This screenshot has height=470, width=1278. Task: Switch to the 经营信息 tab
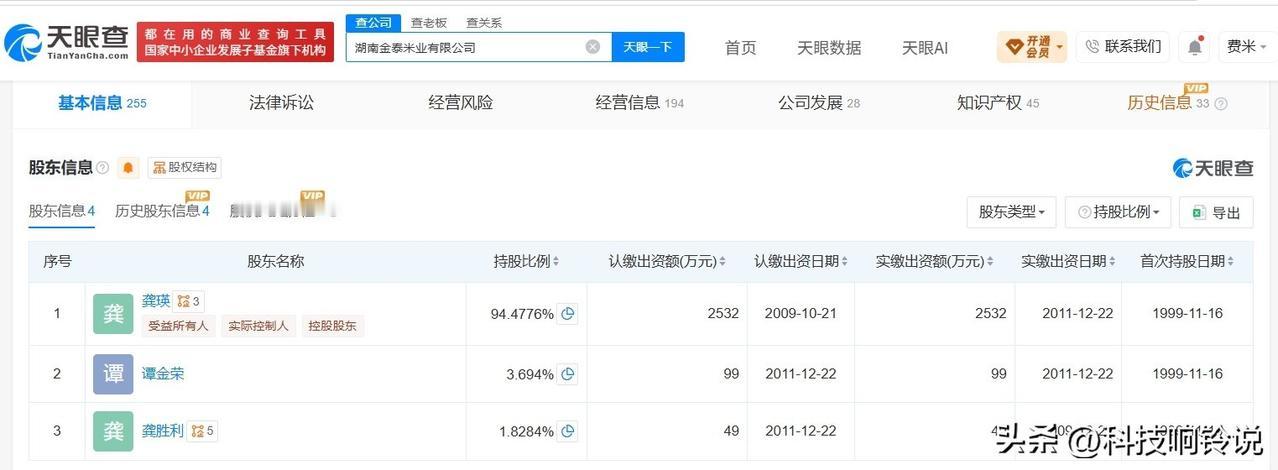[x=640, y=103]
